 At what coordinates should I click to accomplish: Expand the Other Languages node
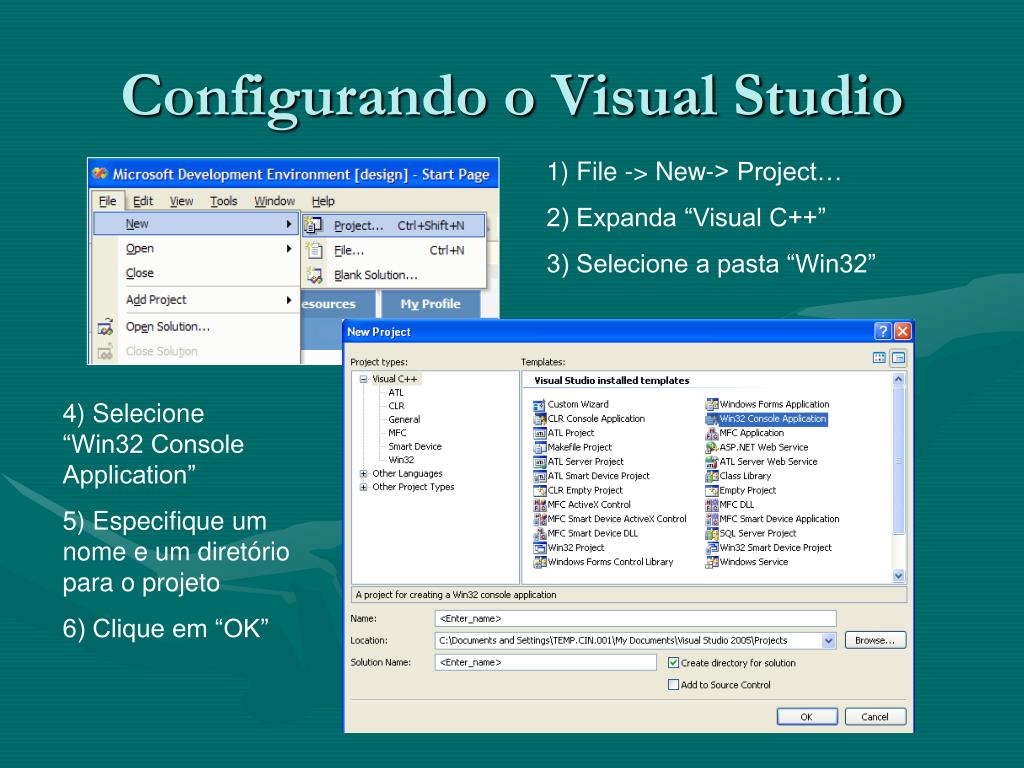(x=364, y=473)
